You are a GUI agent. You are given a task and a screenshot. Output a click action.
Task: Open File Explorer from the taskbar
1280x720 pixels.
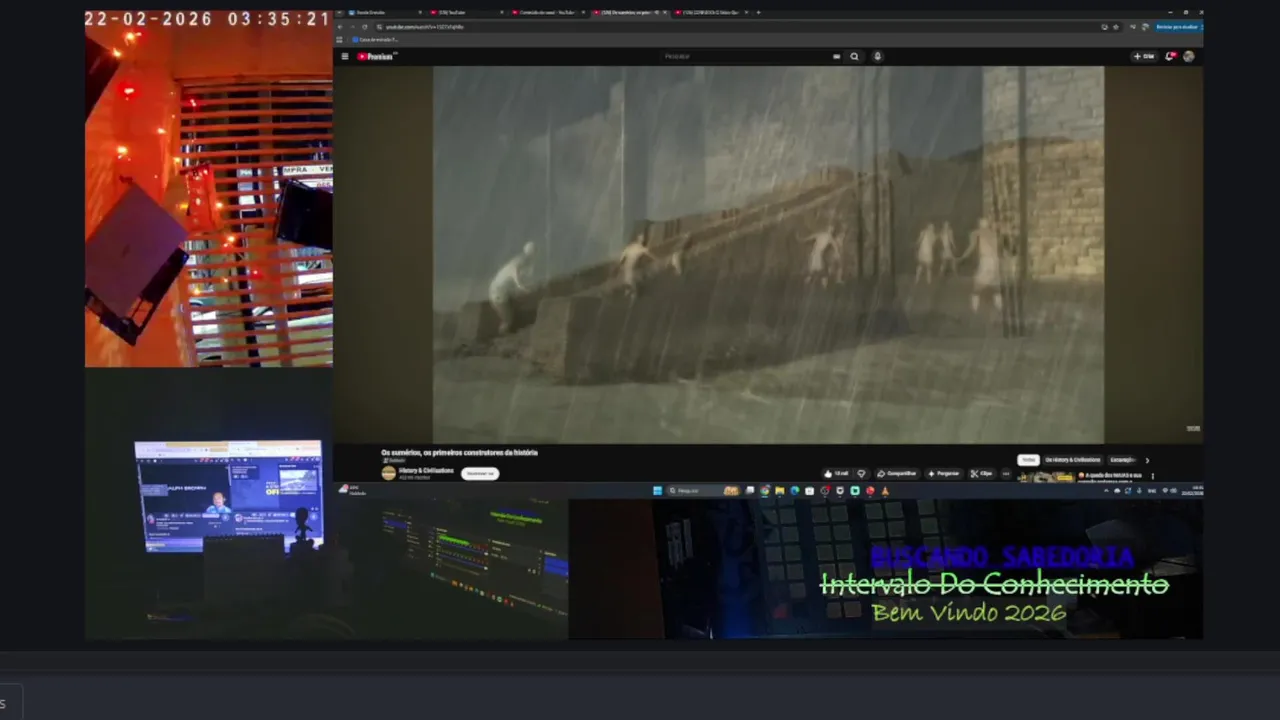tap(780, 490)
